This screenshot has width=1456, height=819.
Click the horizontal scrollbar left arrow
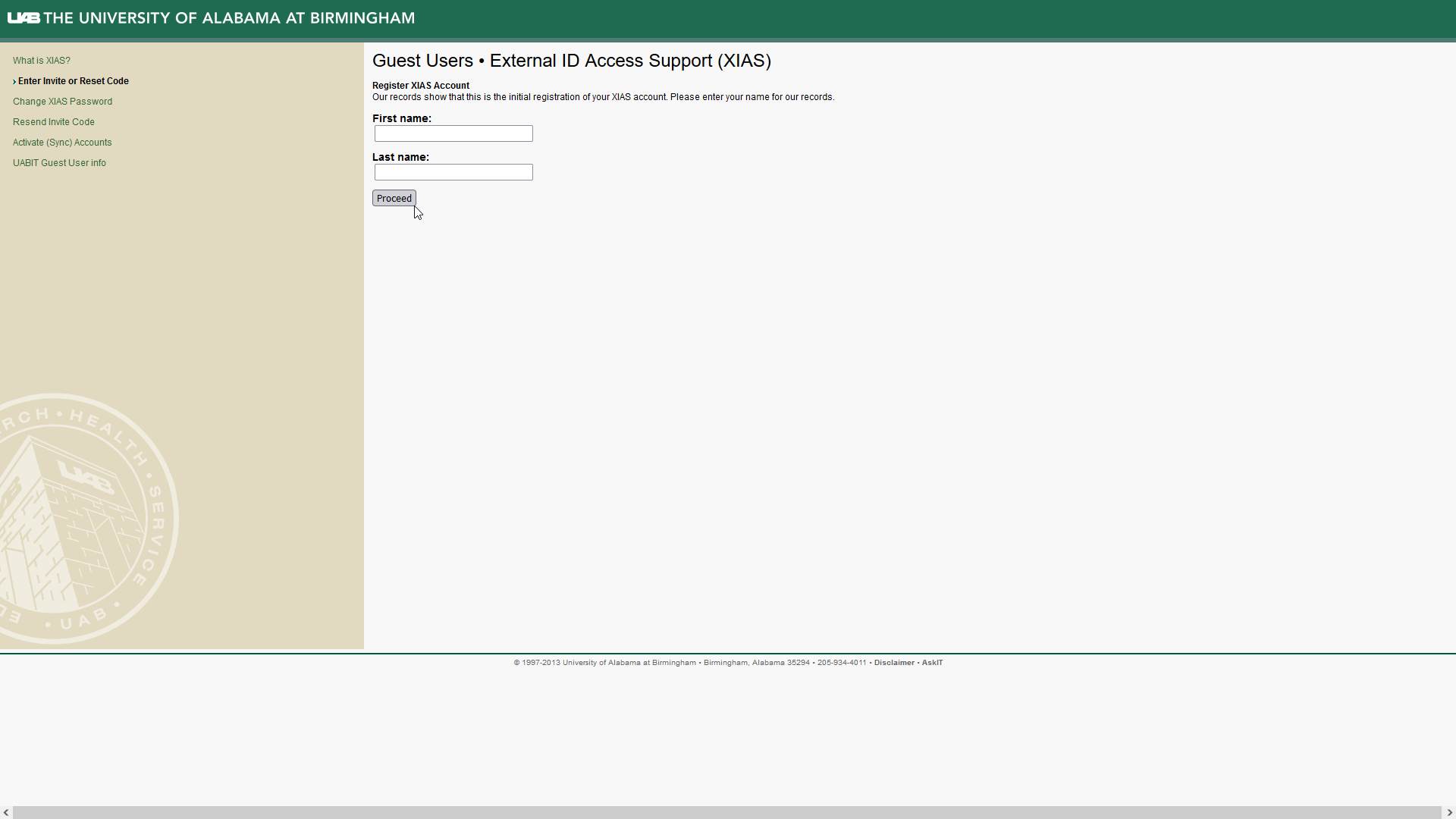[6, 812]
